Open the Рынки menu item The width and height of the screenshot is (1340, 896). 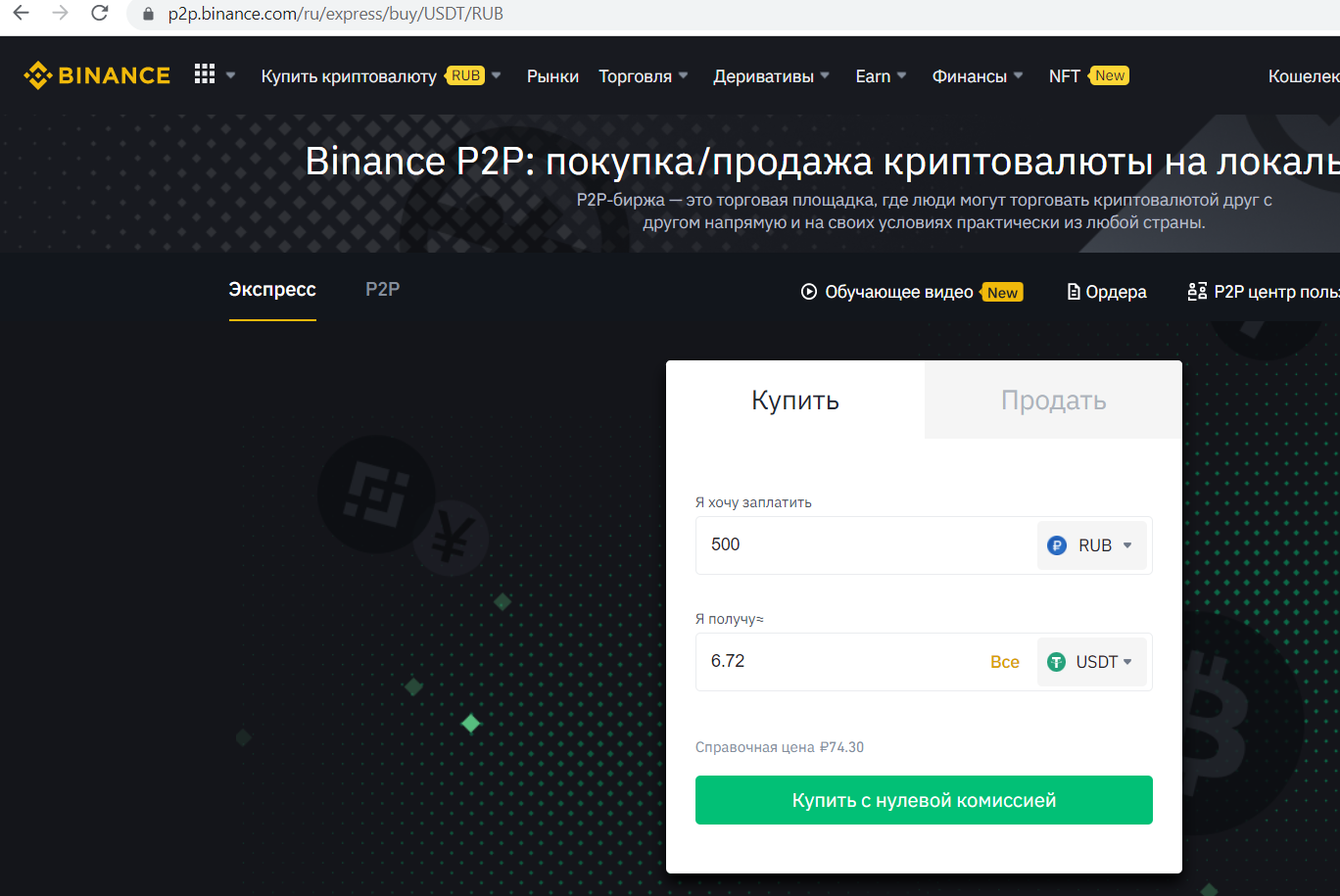point(552,76)
